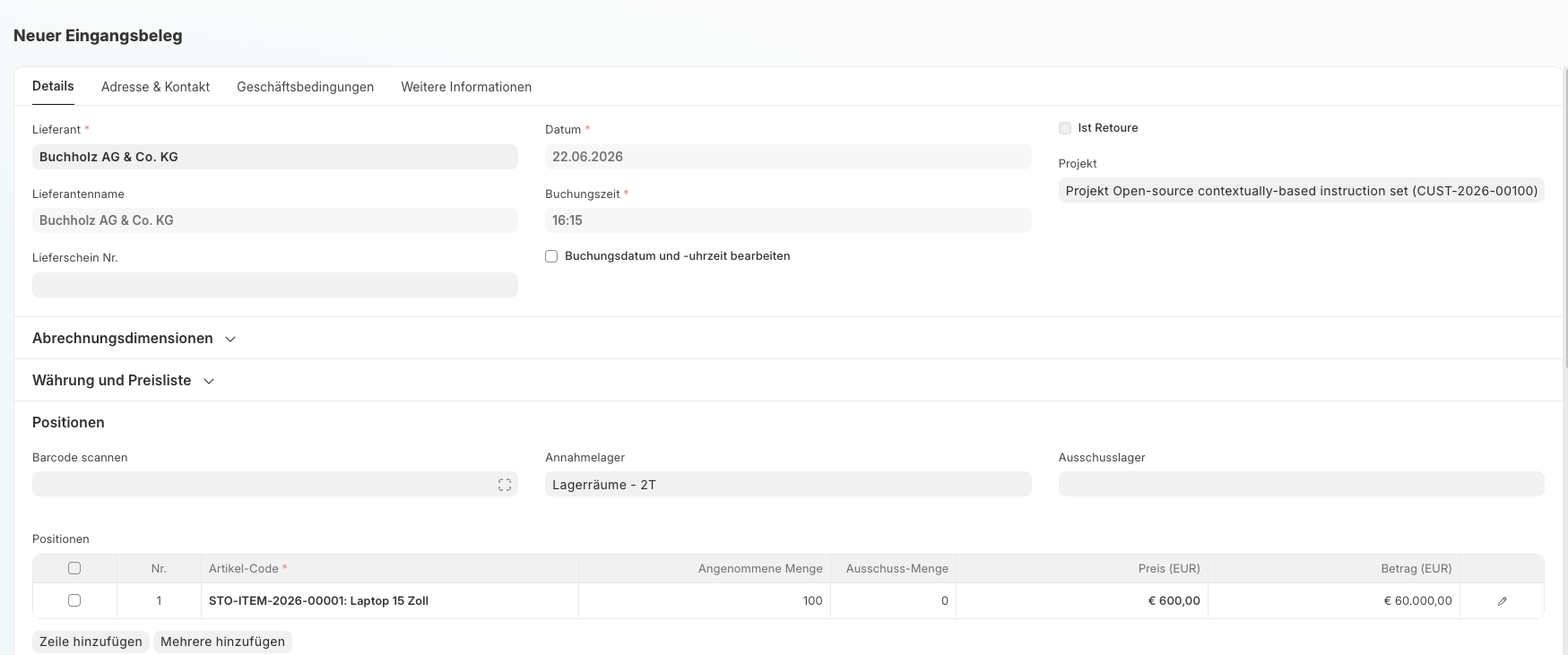Click the Angenommene Menge column header
This screenshot has height=655, width=1568.
tap(705, 569)
